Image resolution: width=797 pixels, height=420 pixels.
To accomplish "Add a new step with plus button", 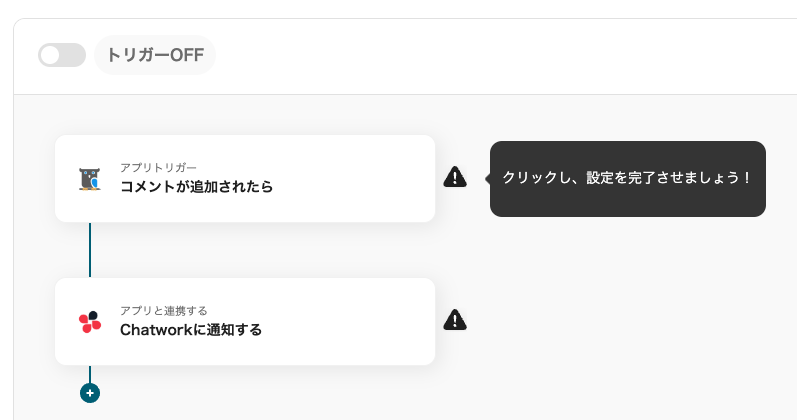I will [90, 393].
